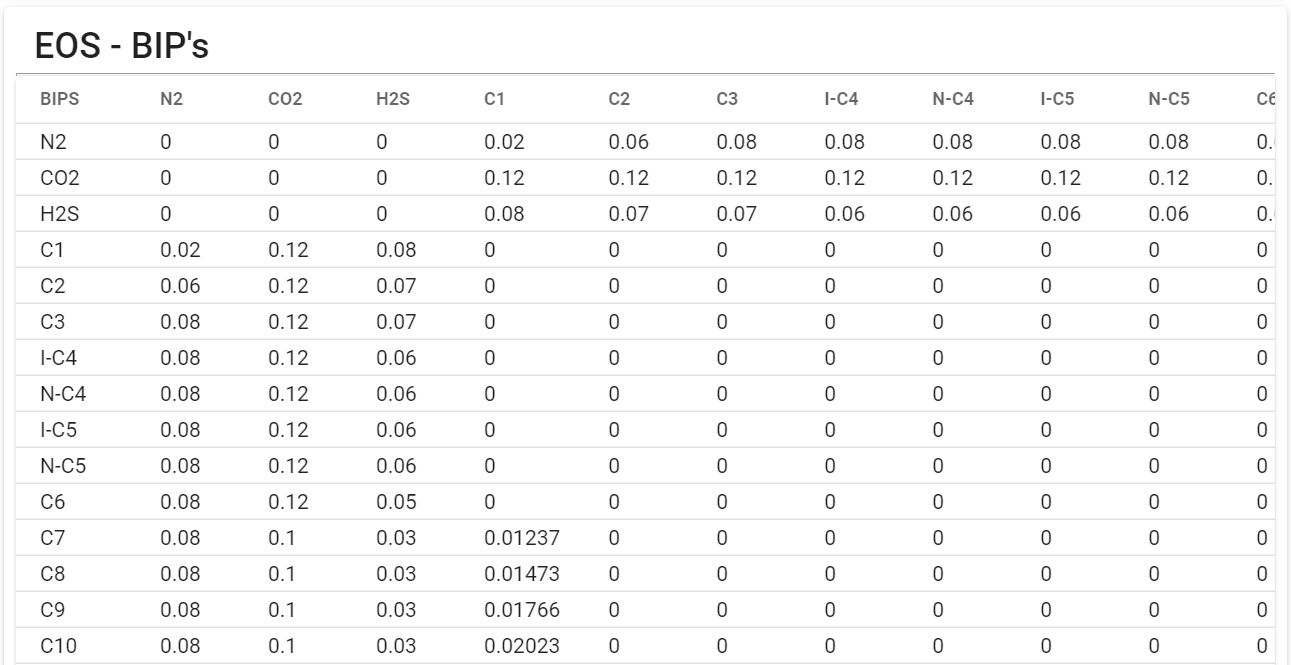This screenshot has width=1291, height=665.
Task: Click the C1 column header
Action: [495, 99]
